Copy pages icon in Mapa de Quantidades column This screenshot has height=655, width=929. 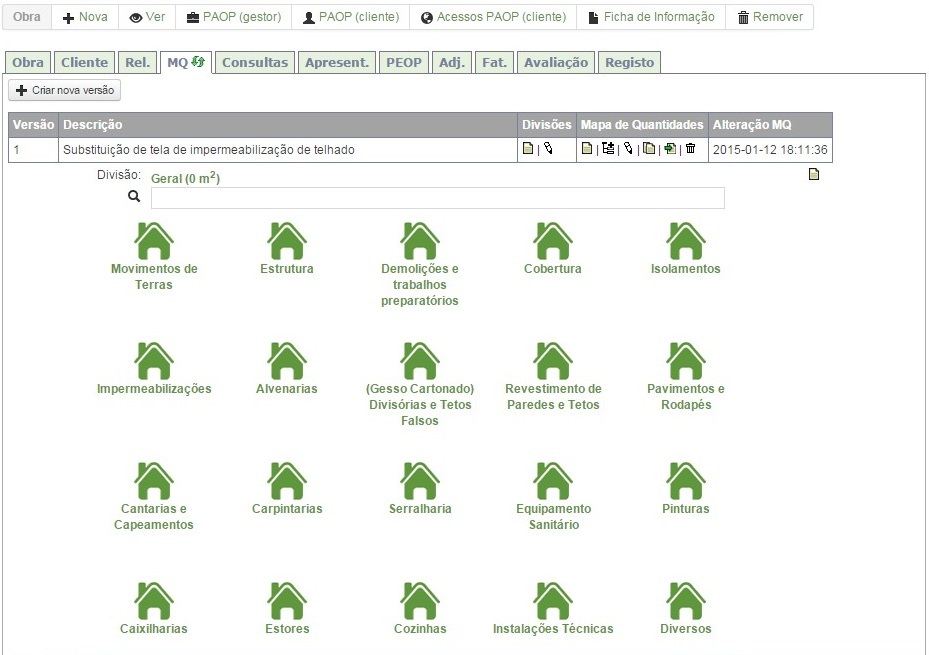point(649,149)
